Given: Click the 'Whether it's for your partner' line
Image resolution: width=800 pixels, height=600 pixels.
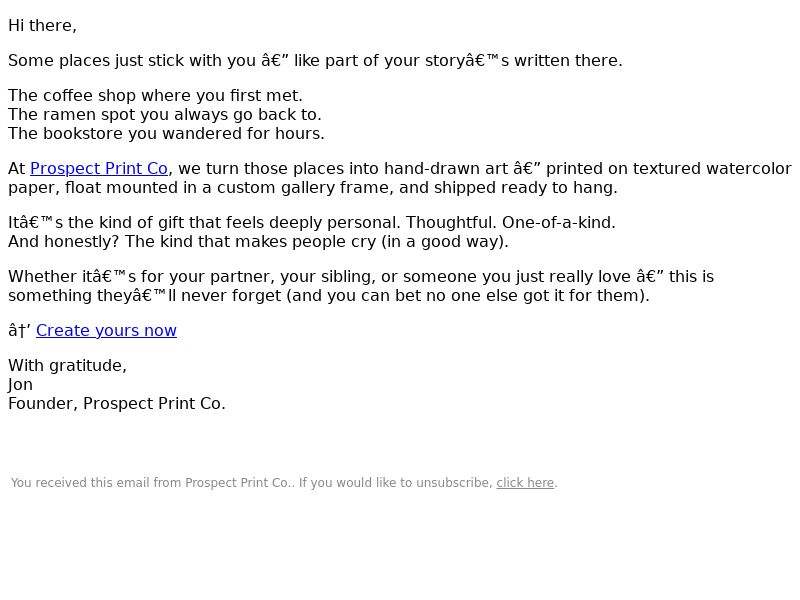Looking at the screenshot, I should [x=361, y=277].
